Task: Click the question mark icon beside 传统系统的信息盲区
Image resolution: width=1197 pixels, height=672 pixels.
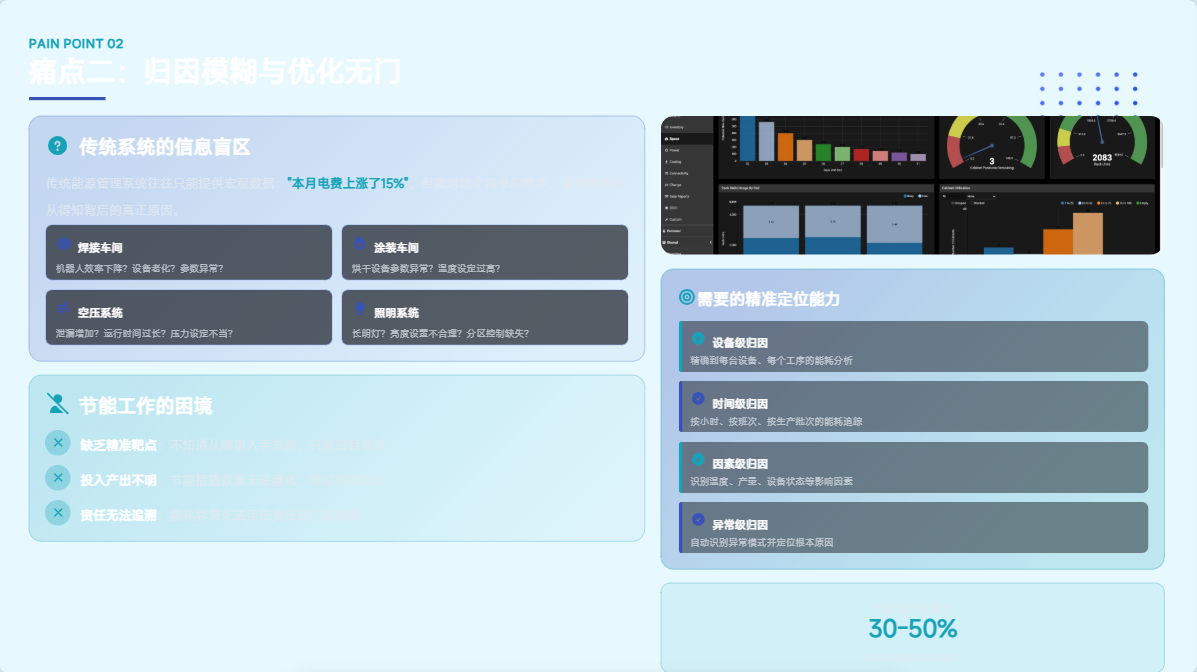Action: (57, 146)
